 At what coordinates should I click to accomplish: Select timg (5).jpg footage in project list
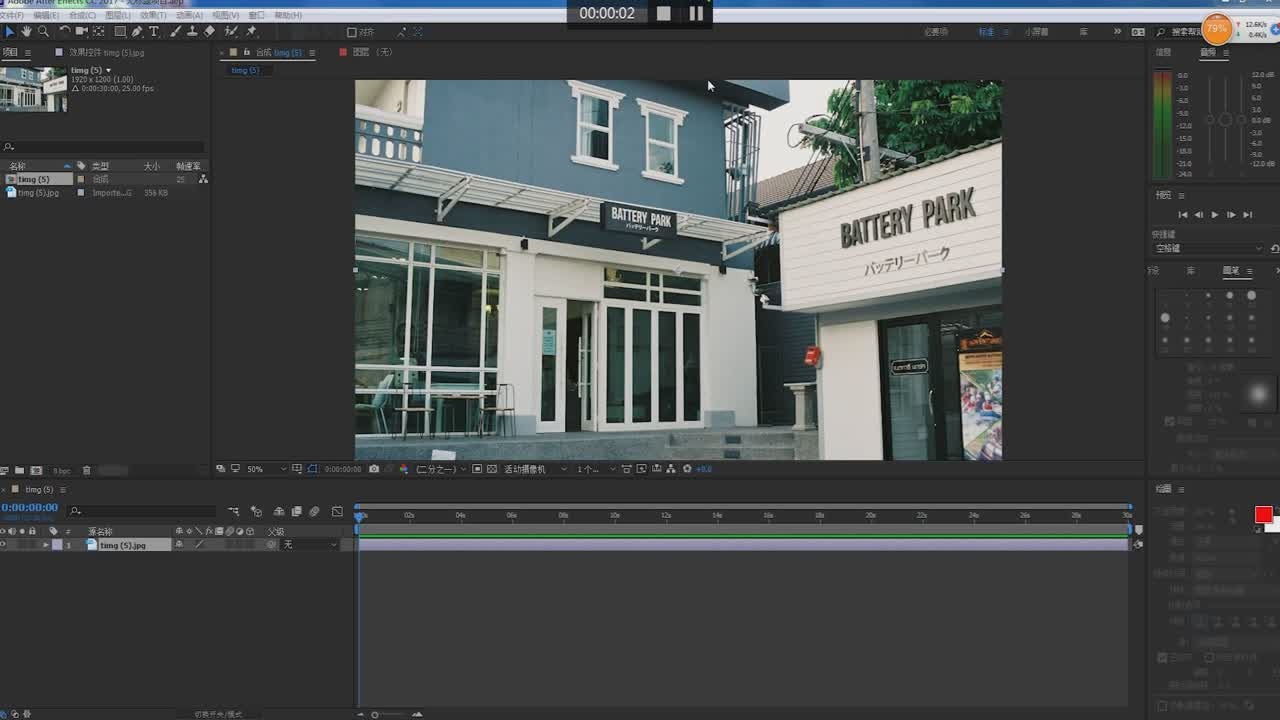coord(40,192)
